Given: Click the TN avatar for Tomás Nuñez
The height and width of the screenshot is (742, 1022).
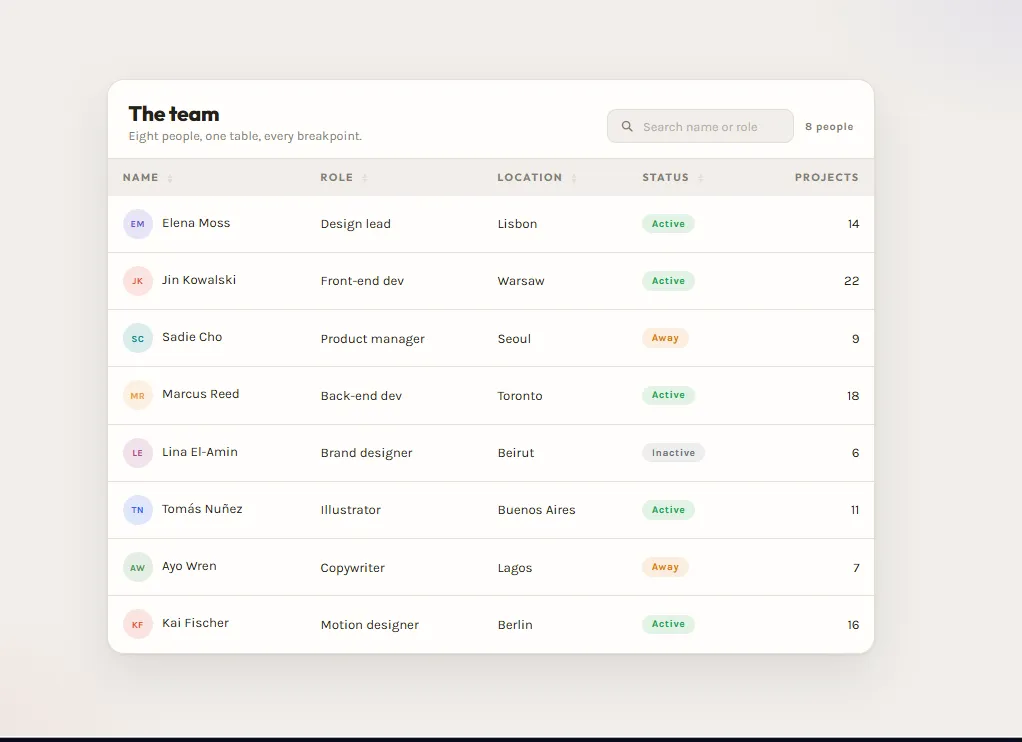Looking at the screenshot, I should click(138, 510).
